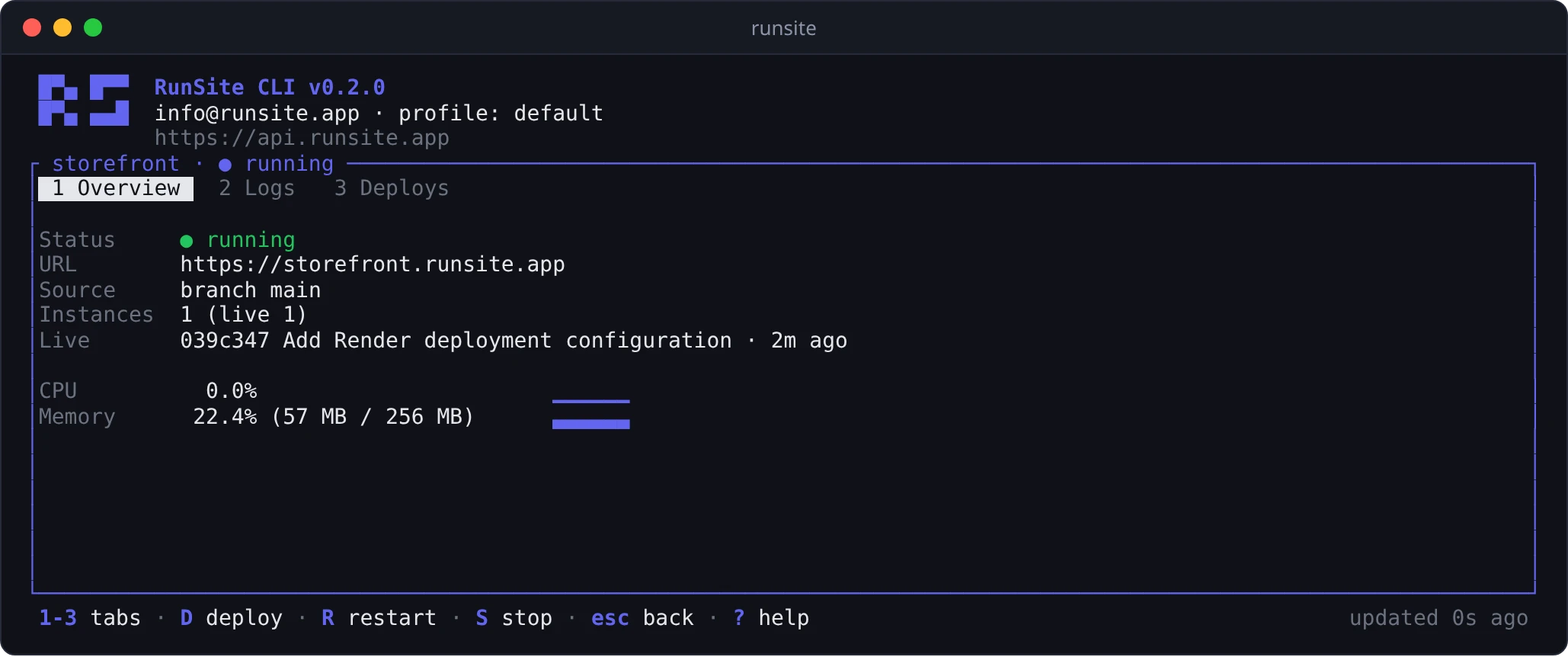Image resolution: width=1568 pixels, height=657 pixels.
Task: Click the S stop shortcut
Action: click(514, 618)
